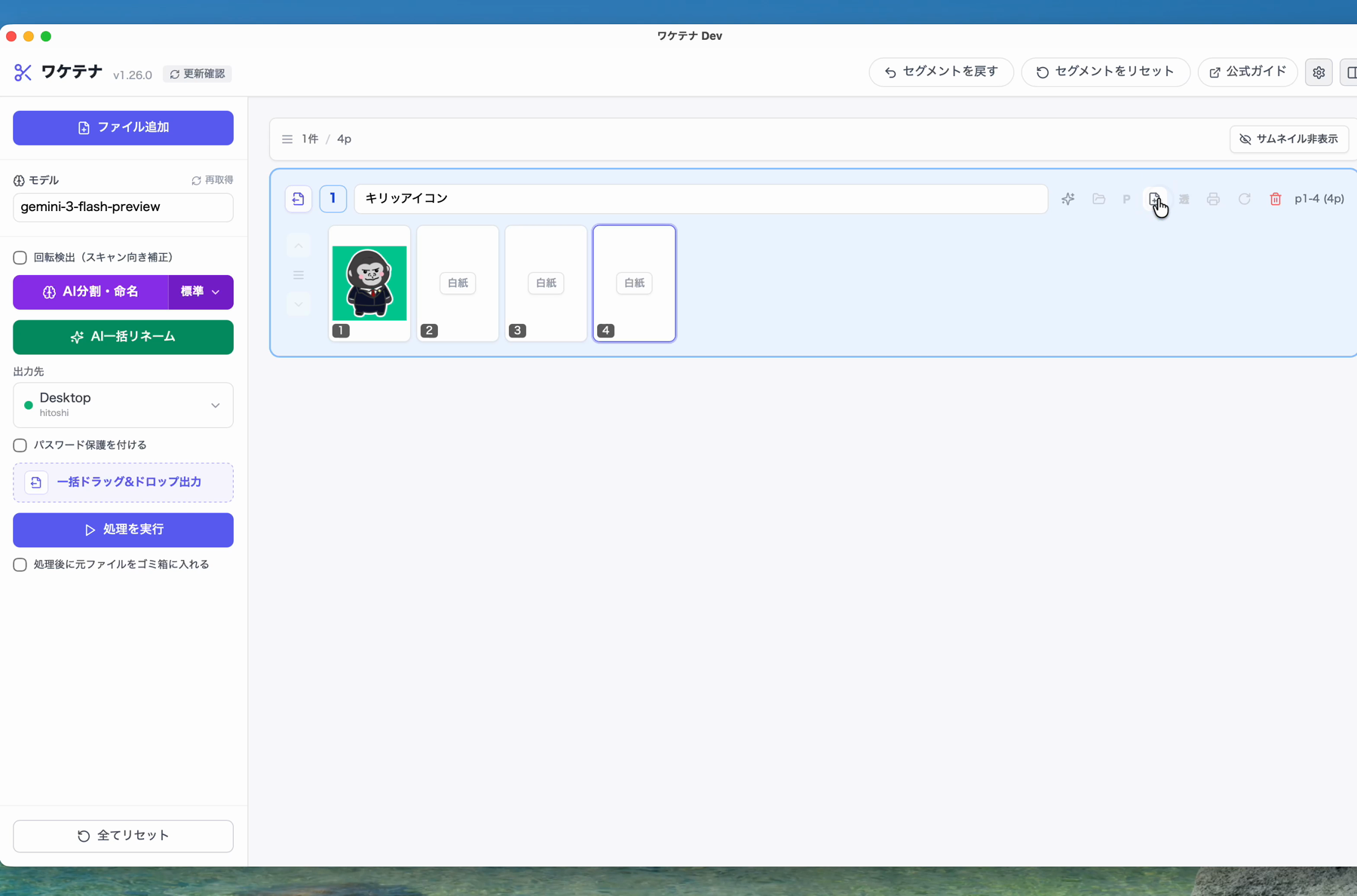Open settings gear in top toolbar
This screenshot has width=1357, height=896.
tap(1319, 72)
